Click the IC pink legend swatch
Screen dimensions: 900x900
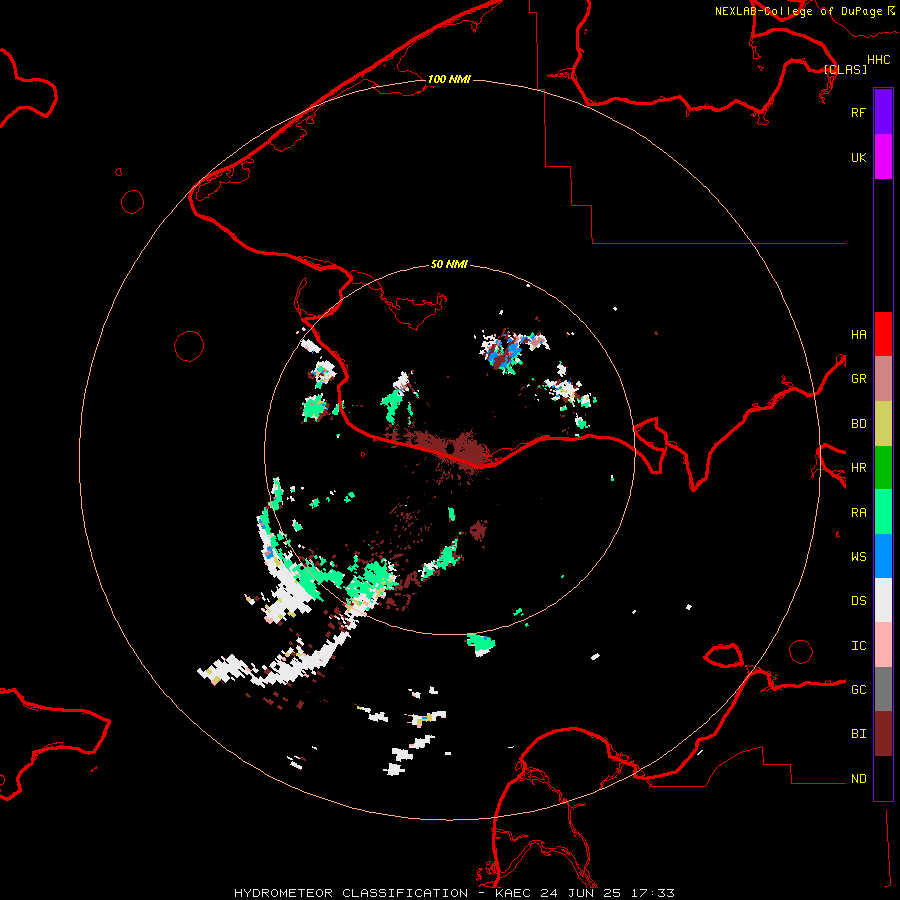tap(883, 645)
